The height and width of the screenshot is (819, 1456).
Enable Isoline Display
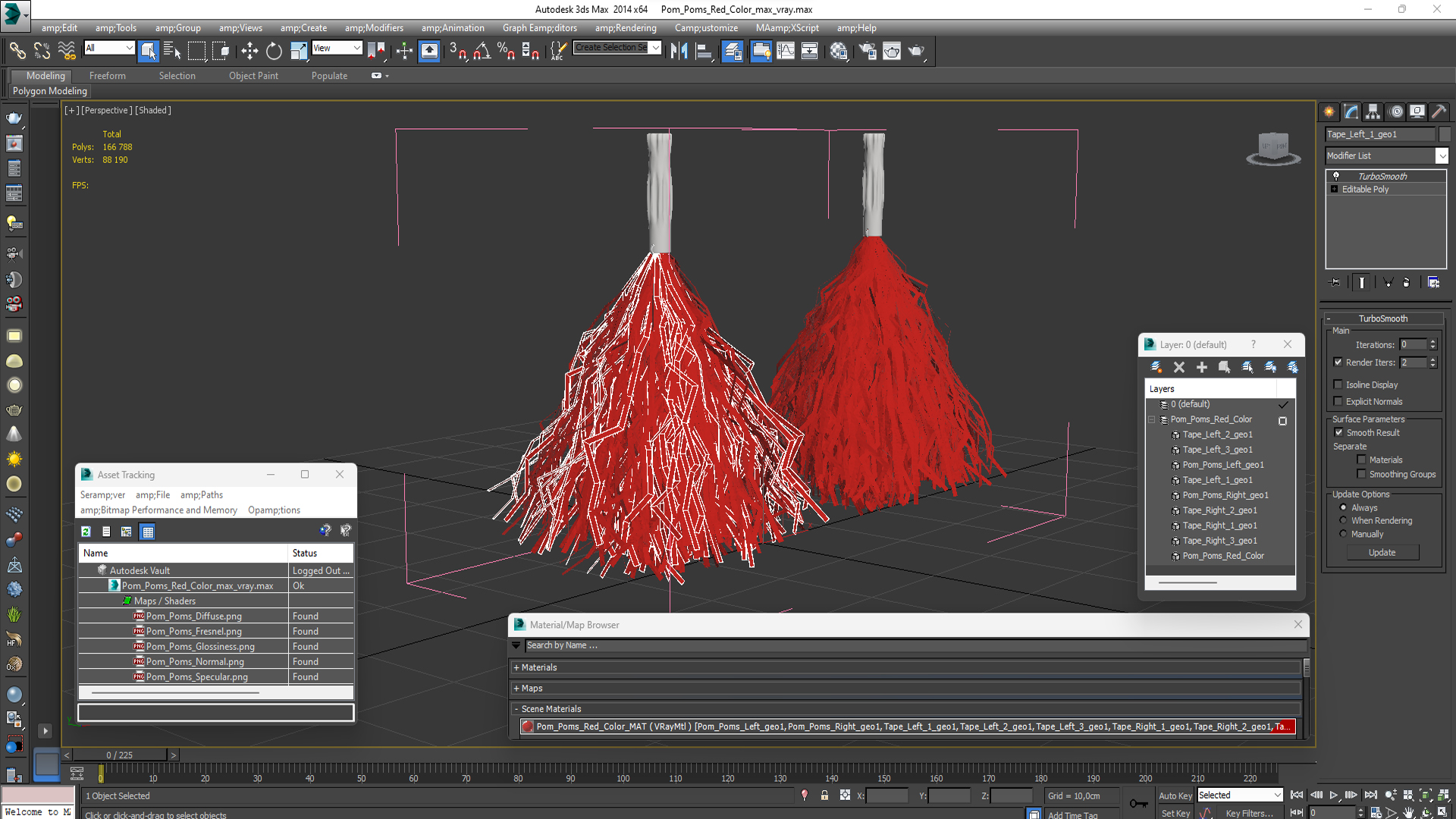pyautogui.click(x=1338, y=384)
